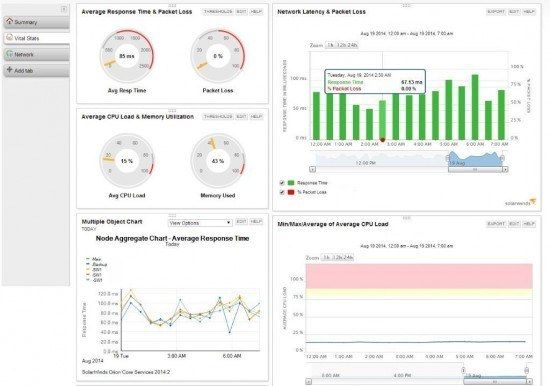Click the right range handle of CPU Load navigator

coord(526,370)
